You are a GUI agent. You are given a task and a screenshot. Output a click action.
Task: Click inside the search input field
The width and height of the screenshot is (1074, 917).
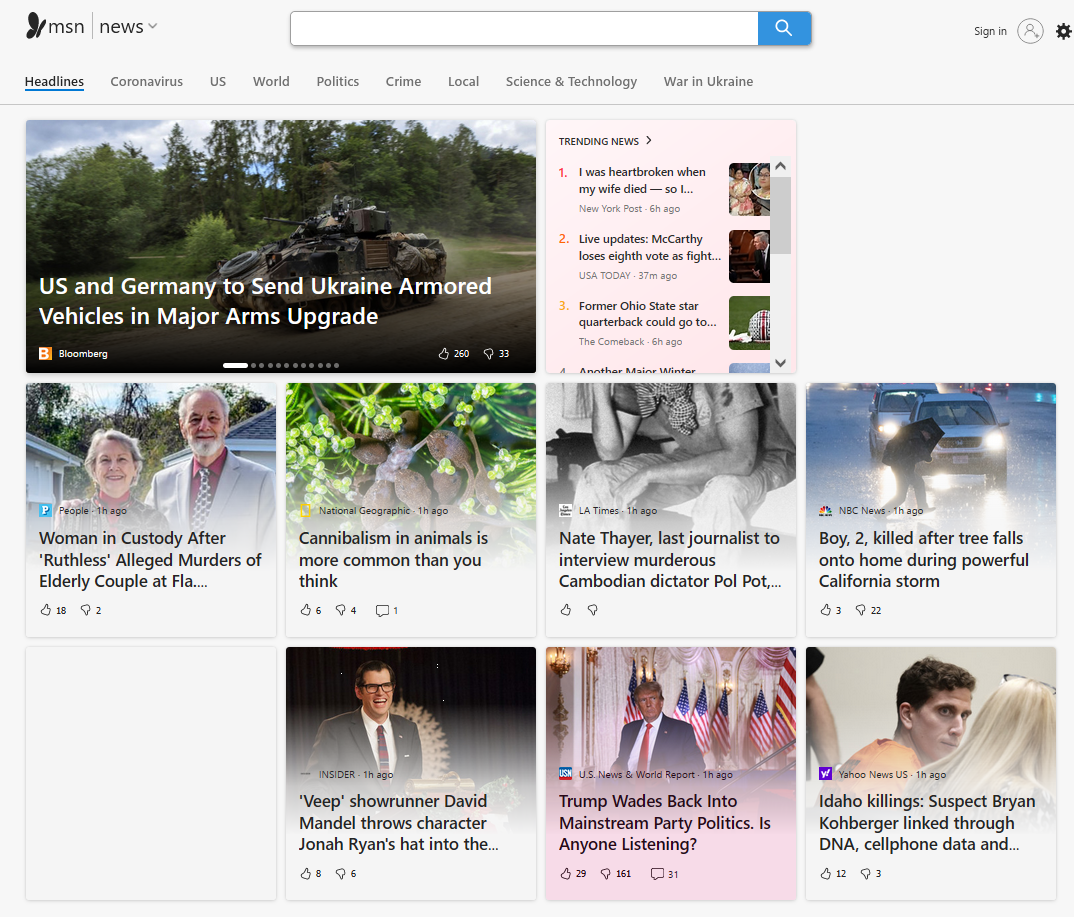[524, 28]
